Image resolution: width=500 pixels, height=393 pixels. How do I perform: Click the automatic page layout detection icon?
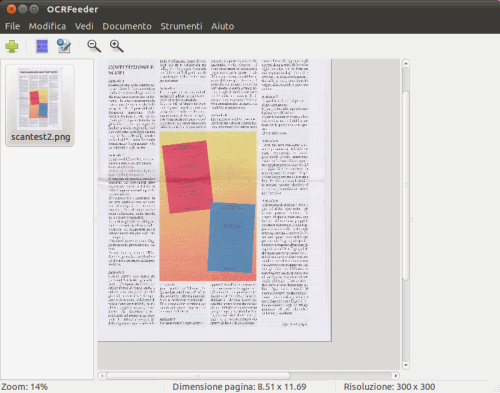[x=42, y=46]
